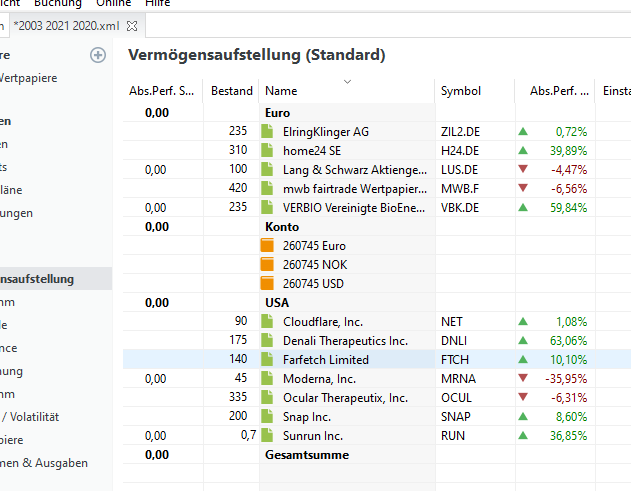Click the green up arrow for RUN
631x491 pixels.
(x=523, y=435)
